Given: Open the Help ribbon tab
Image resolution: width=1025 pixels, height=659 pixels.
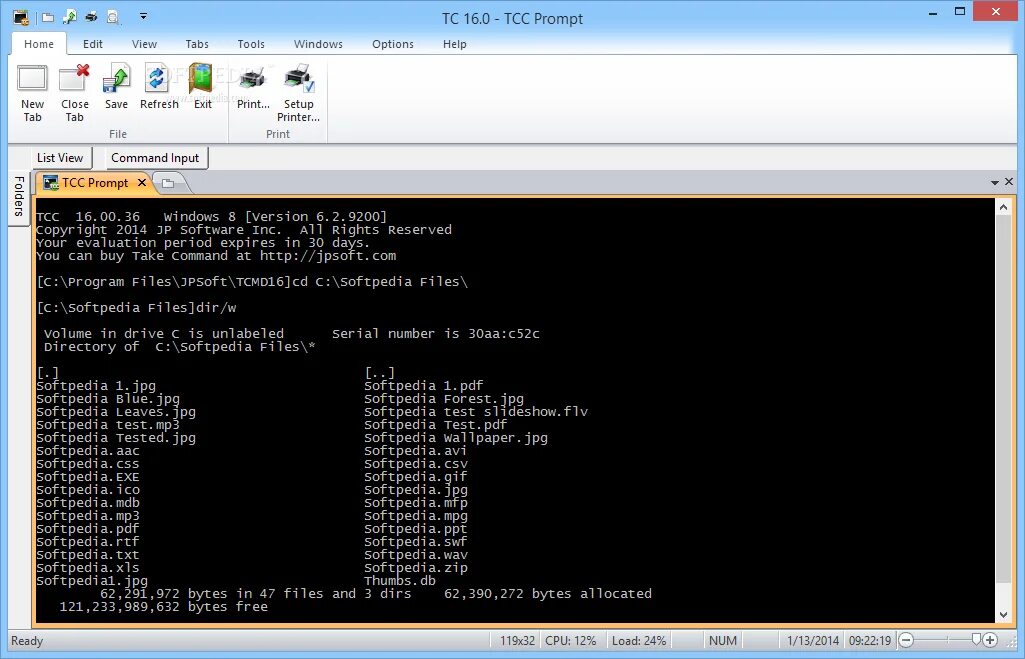Looking at the screenshot, I should coord(454,44).
